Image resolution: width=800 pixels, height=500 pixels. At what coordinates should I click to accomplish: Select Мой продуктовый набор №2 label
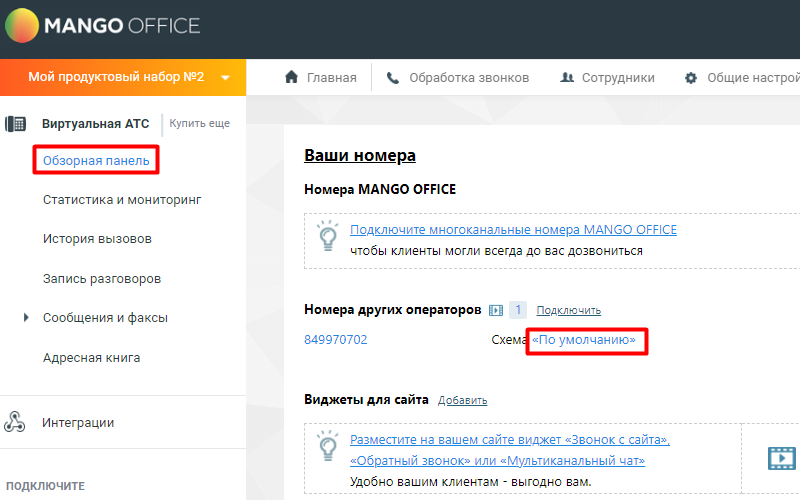[x=116, y=77]
